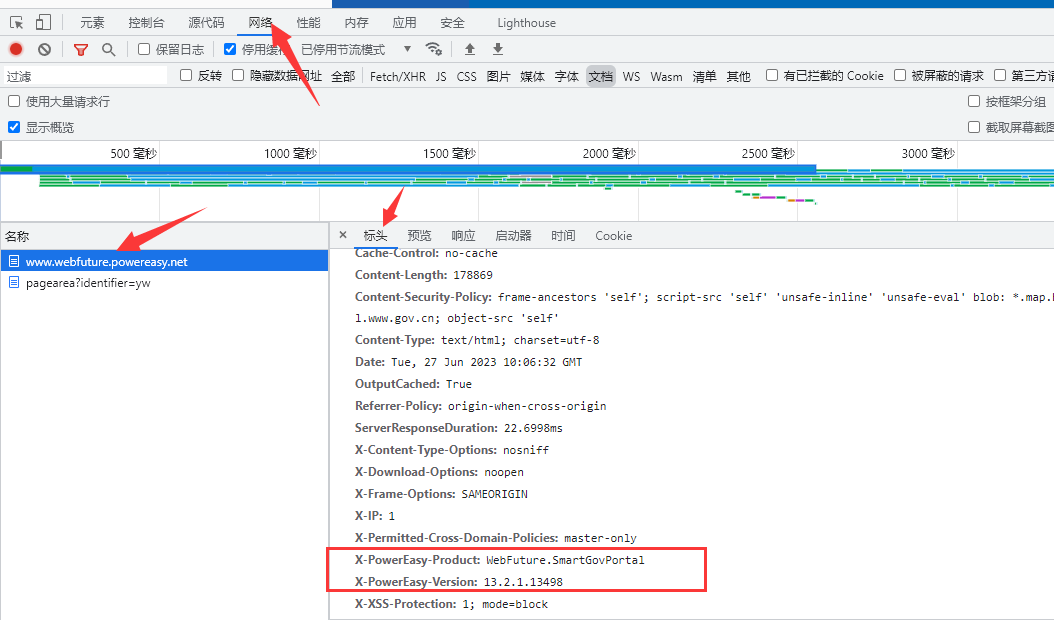Click the inspect element picker icon
Viewport: 1054px width, 620px height.
pos(16,22)
